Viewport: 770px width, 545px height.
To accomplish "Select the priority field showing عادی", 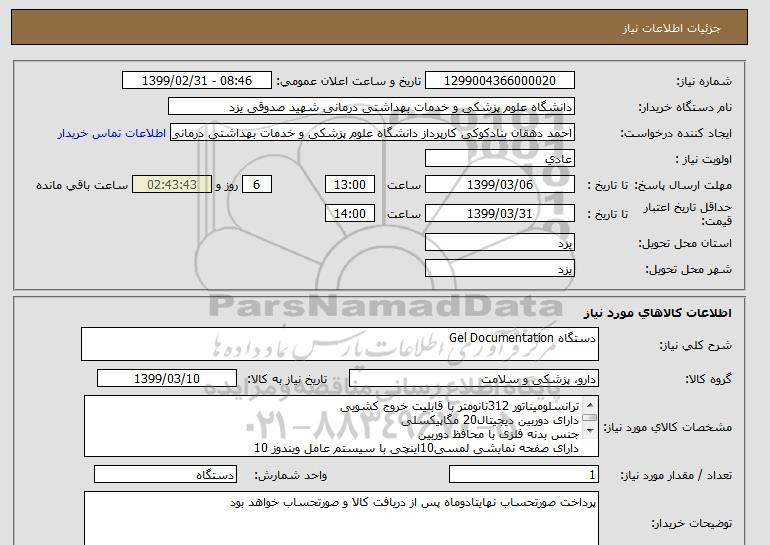I will (x=499, y=159).
